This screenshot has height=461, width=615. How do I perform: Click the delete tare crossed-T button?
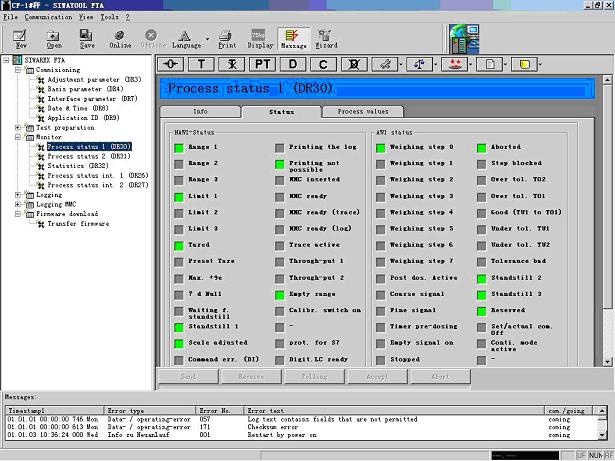pyautogui.click(x=232, y=64)
